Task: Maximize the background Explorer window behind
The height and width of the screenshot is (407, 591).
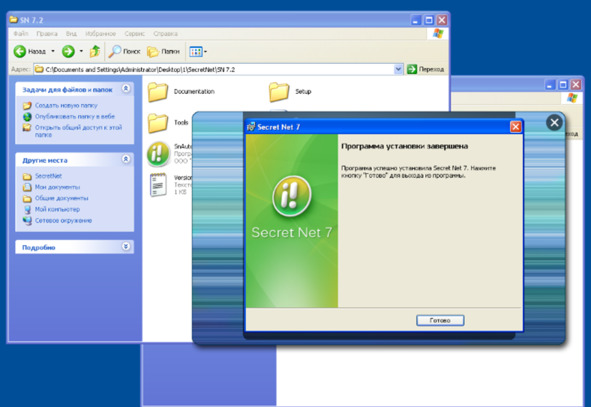Action: 563,84
